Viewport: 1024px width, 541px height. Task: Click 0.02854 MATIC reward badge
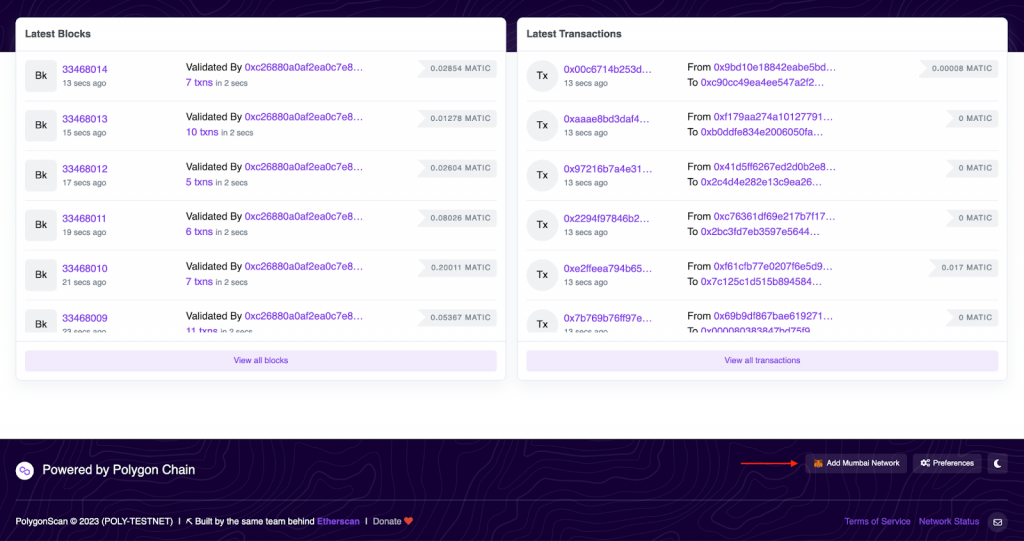tap(457, 69)
